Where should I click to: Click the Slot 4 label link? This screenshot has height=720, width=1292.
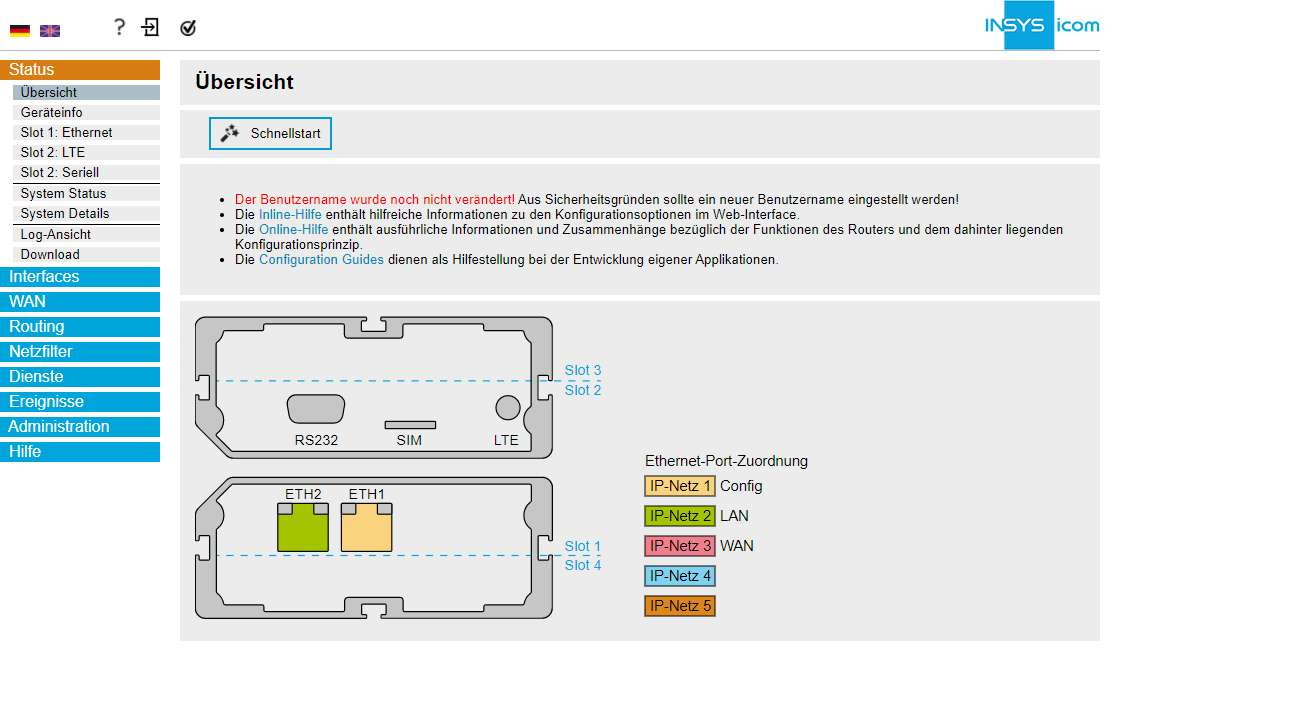point(583,566)
